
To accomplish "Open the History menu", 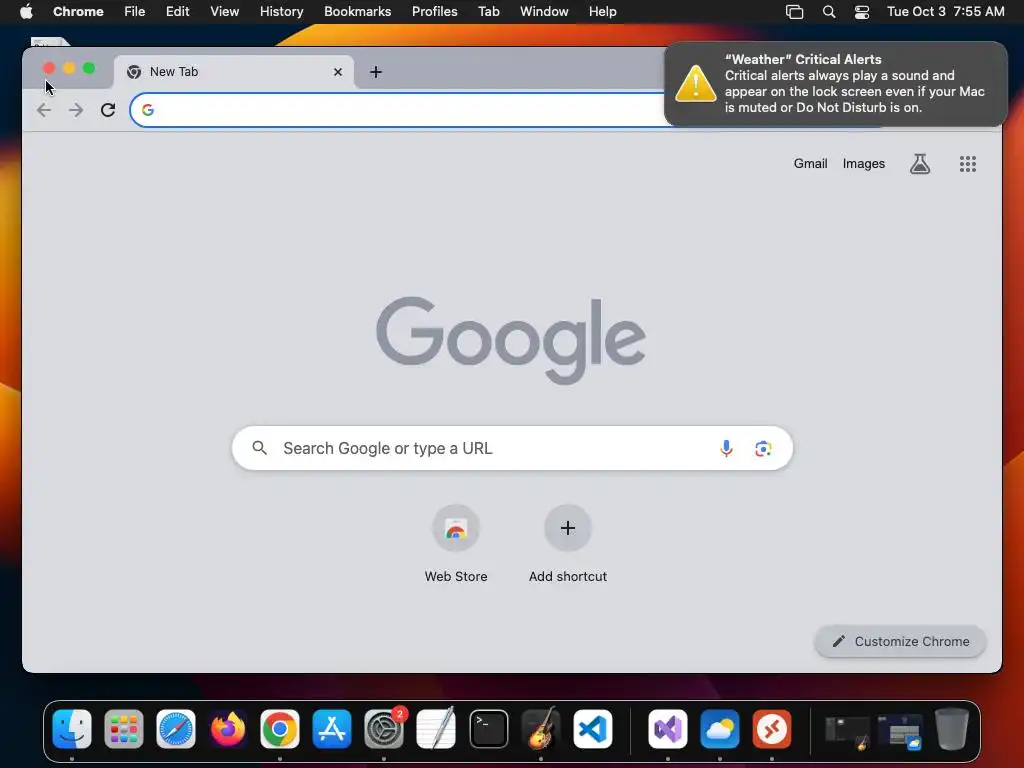I will pos(281,12).
